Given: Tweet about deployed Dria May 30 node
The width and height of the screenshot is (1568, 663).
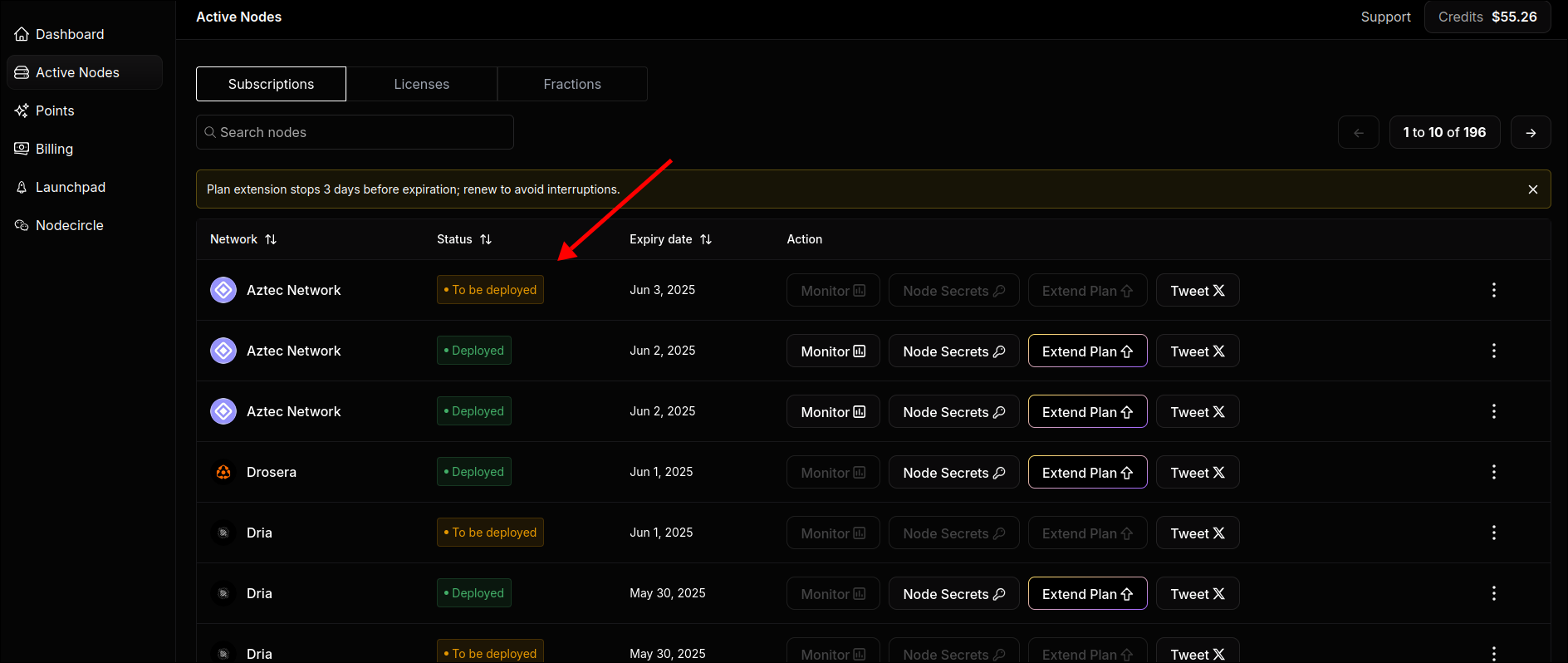Looking at the screenshot, I should click(1198, 593).
